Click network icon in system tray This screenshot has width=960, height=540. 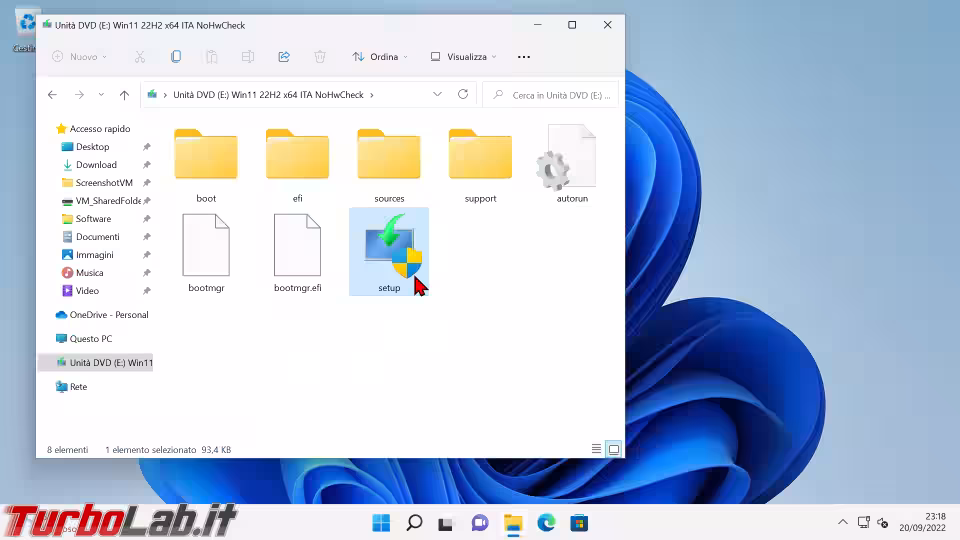tap(863, 522)
